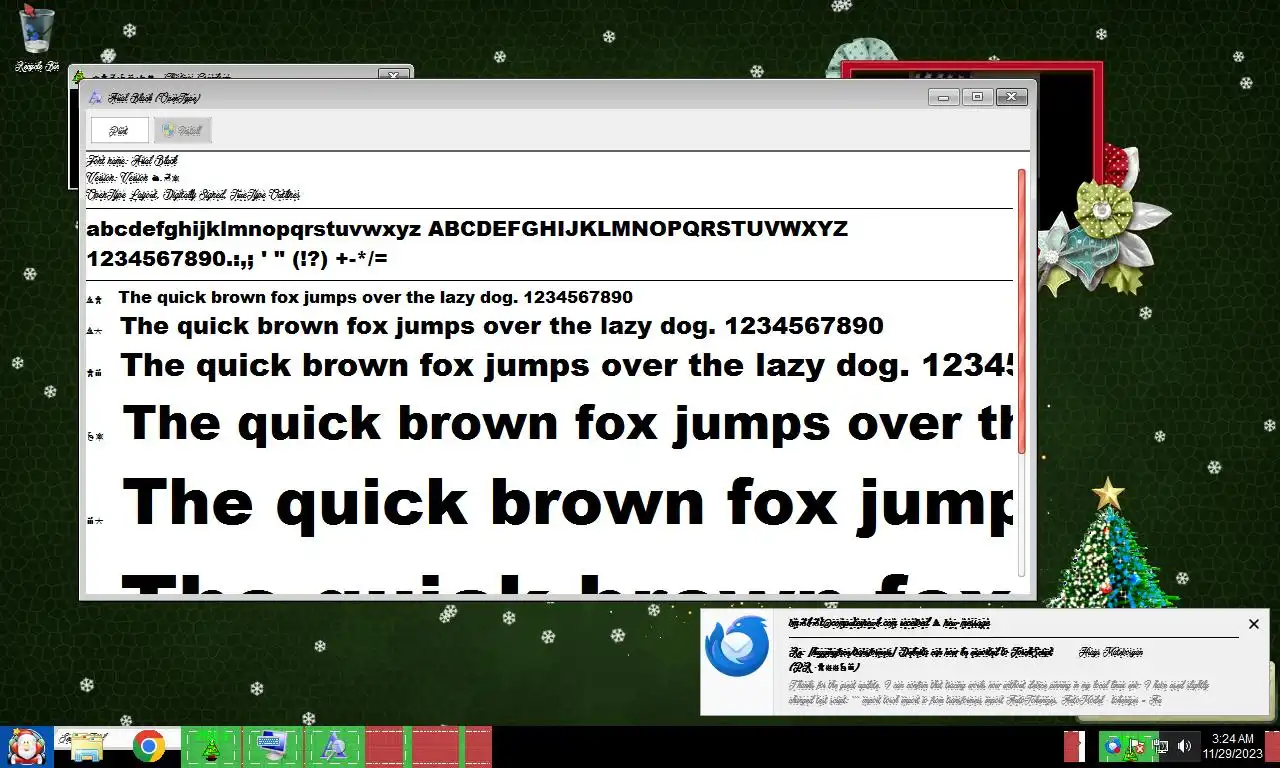This screenshot has height=768, width=1280.
Task: Click the Thunderbird icon in notification
Action: (x=737, y=647)
